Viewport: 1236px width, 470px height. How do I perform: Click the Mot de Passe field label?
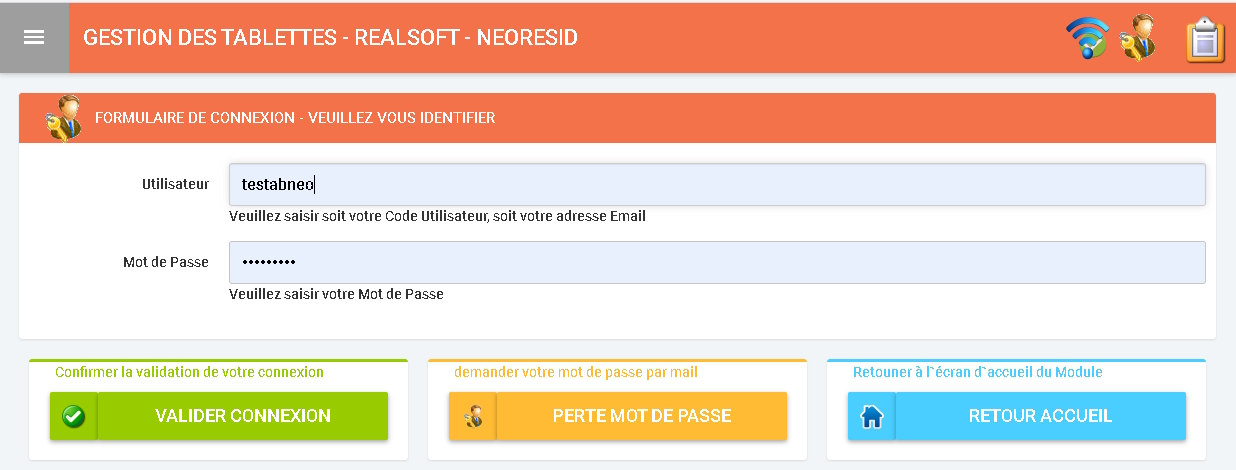pyautogui.click(x=159, y=262)
